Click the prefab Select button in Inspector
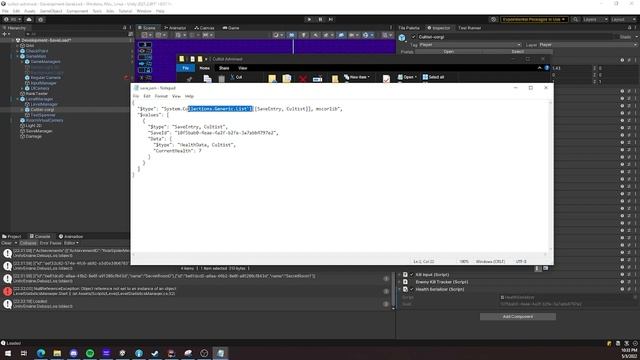Image resolution: width=640 pixels, height=360 pixels. tap(517, 52)
